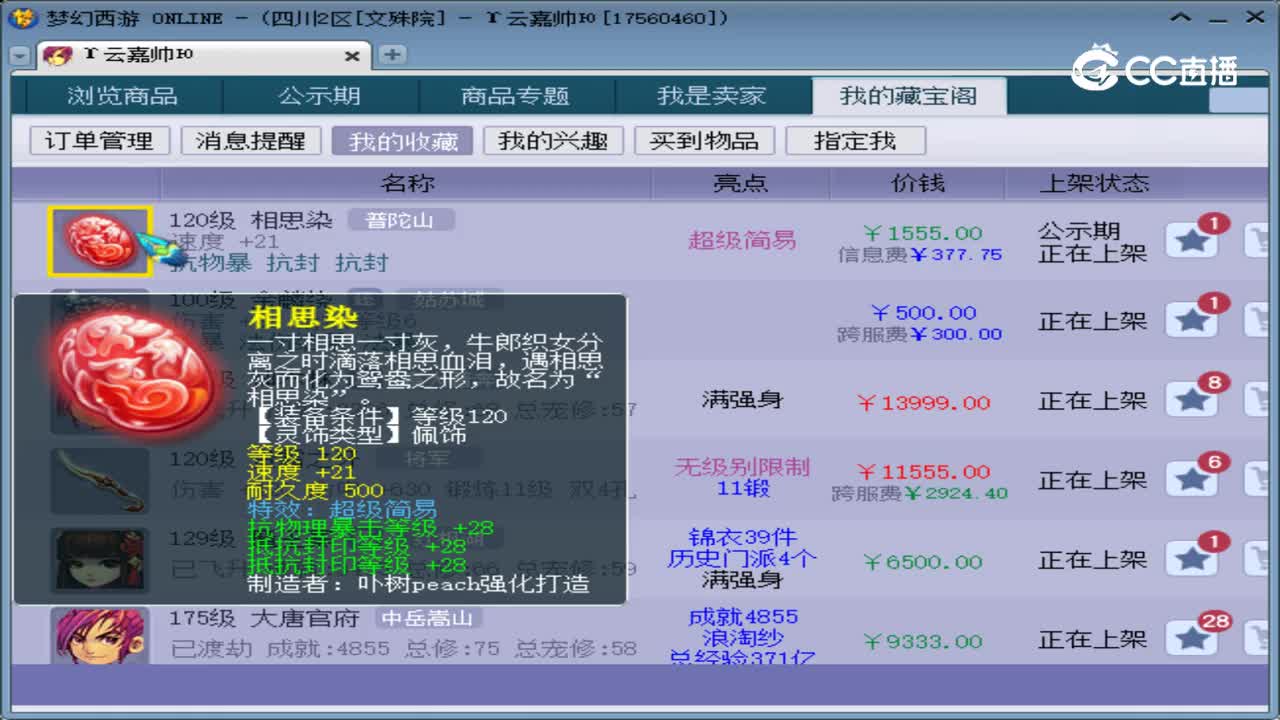Click price ¥9333.00
The image size is (1280, 720).
coord(924,641)
